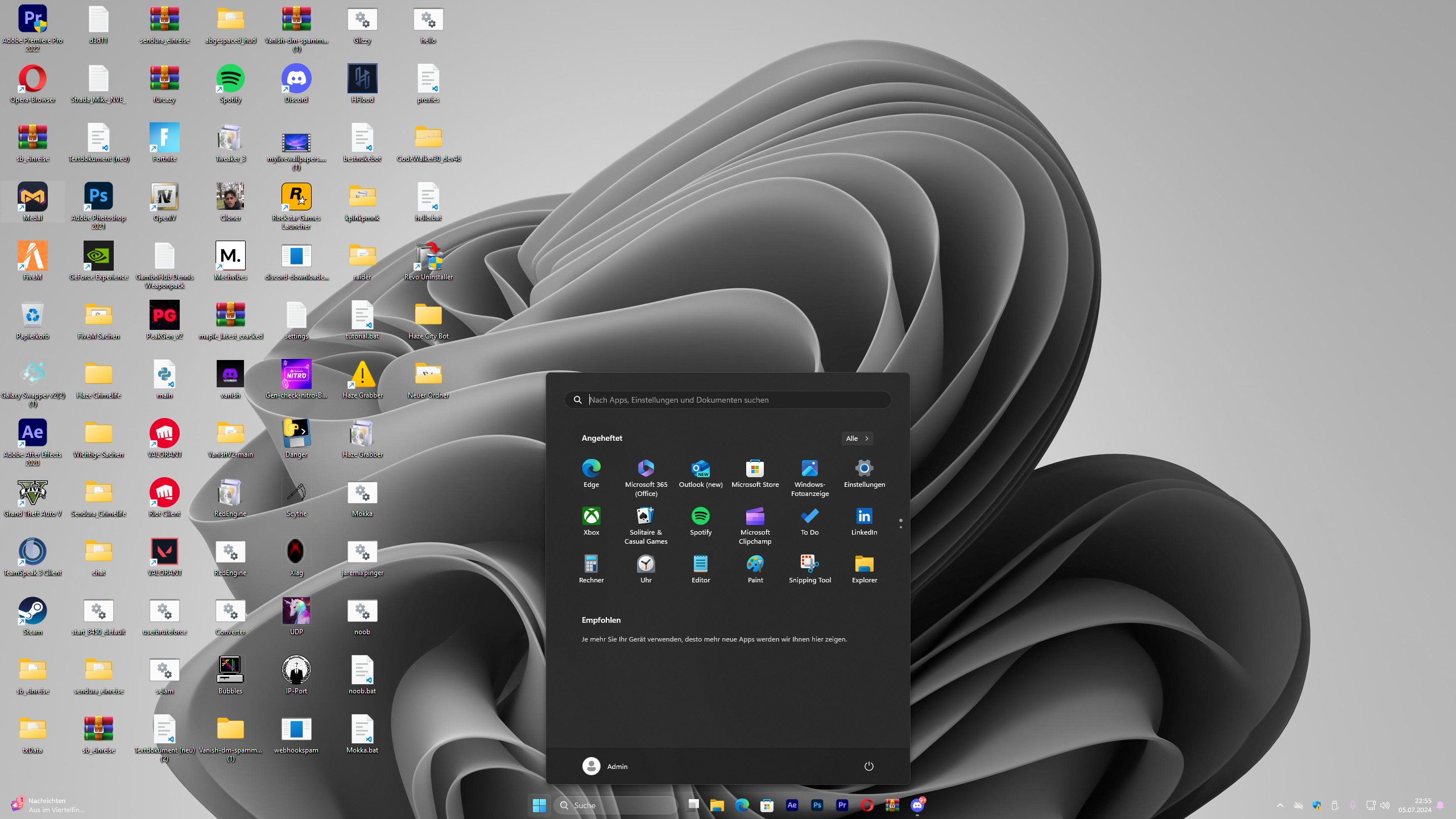Screen dimensions: 1456x819
Task: Open Edge from the pinned Start apps
Action: coord(591,474)
